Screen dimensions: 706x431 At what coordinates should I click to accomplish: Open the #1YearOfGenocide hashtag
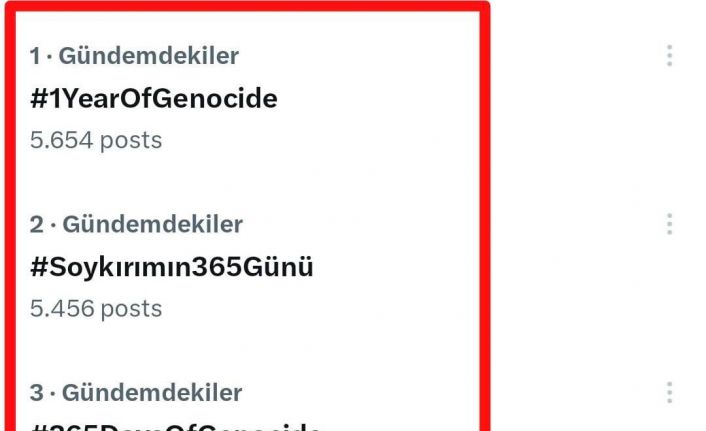tap(154, 98)
